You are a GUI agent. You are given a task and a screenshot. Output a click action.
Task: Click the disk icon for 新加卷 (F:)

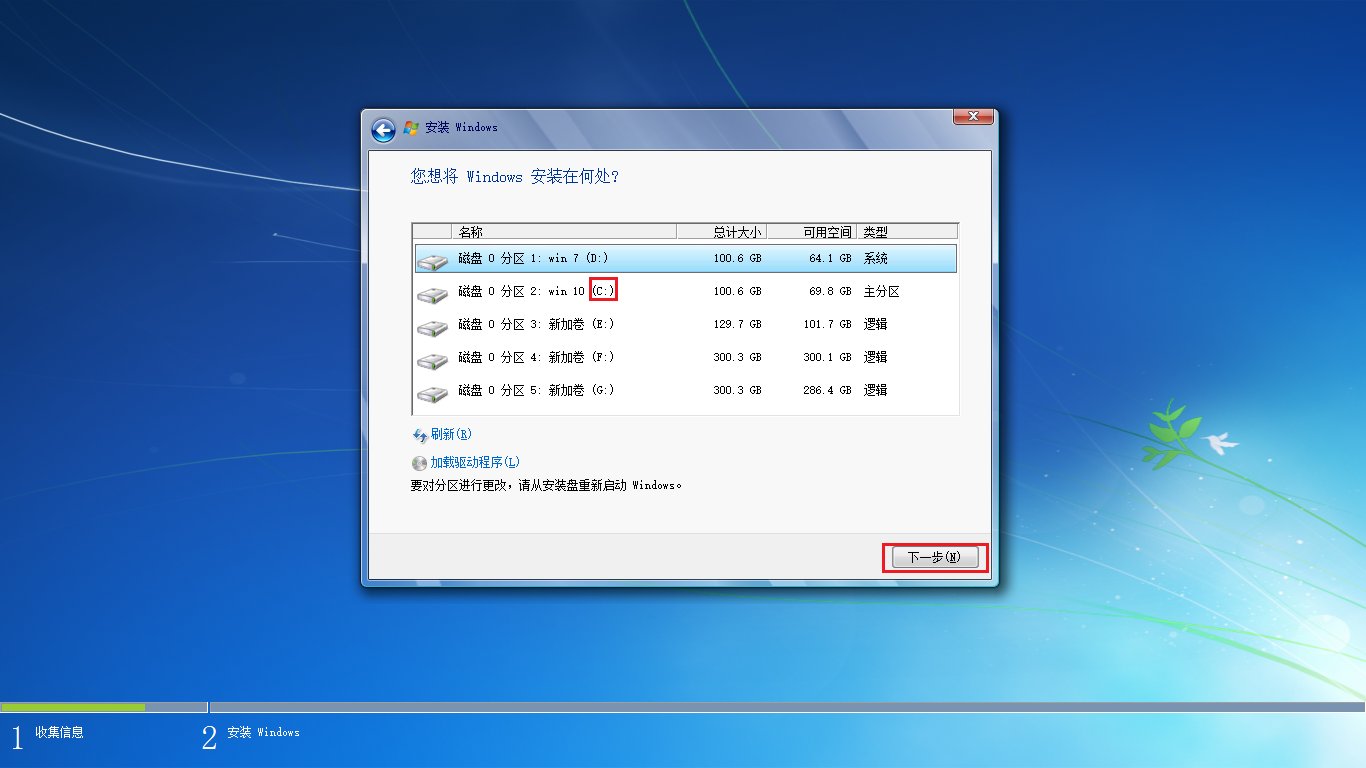[x=432, y=357]
